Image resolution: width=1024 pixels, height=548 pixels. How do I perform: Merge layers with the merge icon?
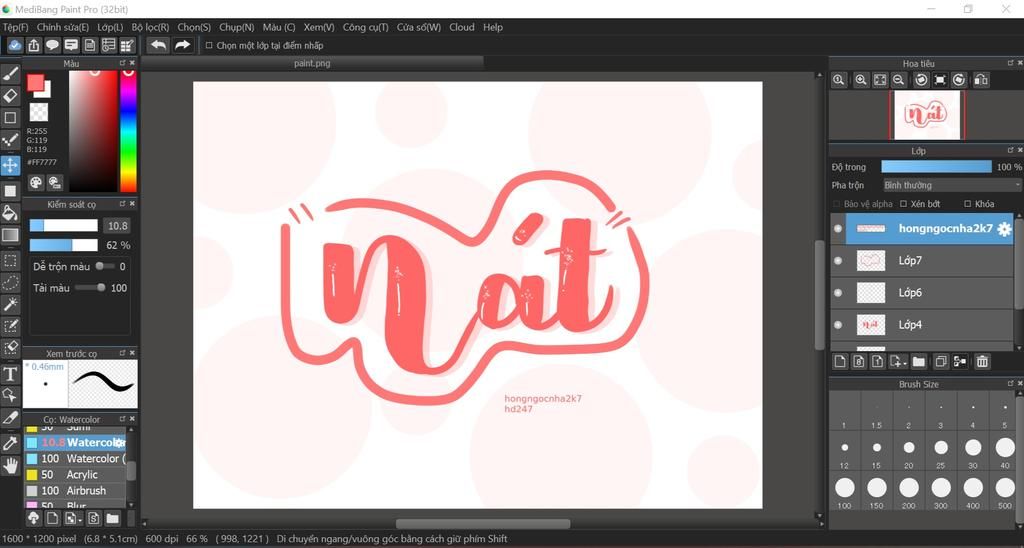pyautogui.click(x=960, y=361)
